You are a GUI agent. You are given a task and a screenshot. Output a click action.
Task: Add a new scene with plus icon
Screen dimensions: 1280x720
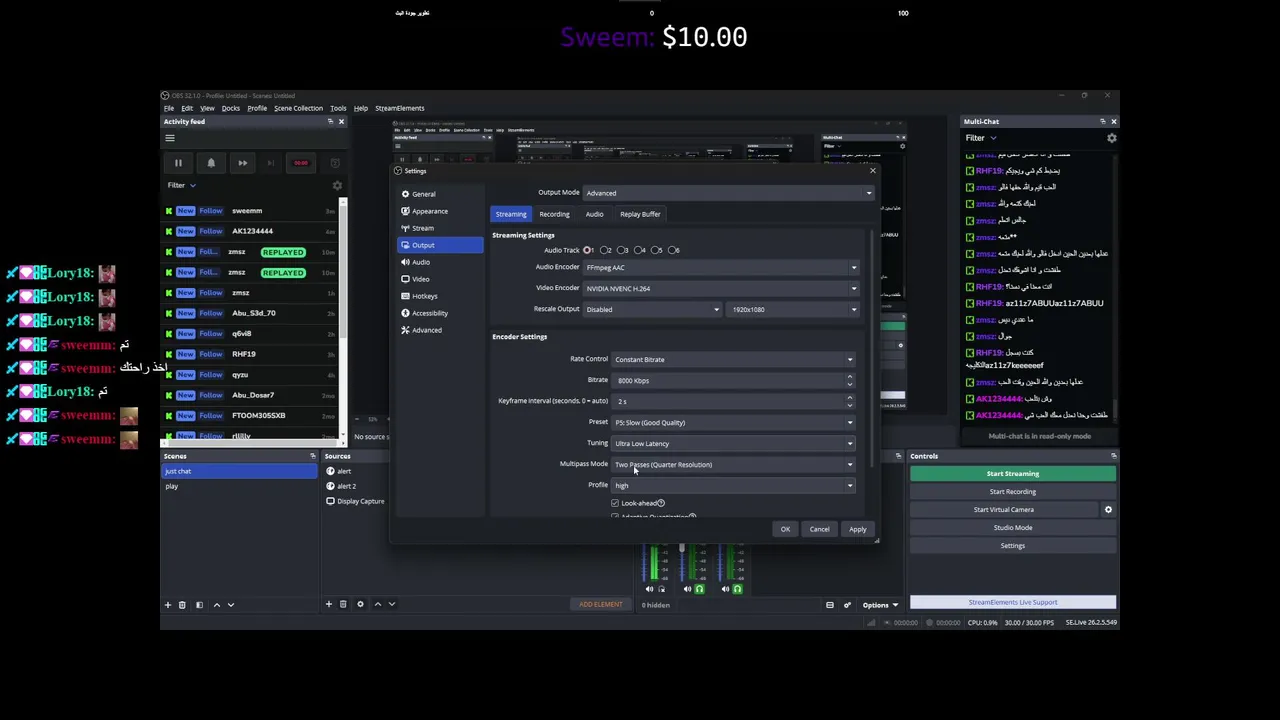tap(168, 605)
